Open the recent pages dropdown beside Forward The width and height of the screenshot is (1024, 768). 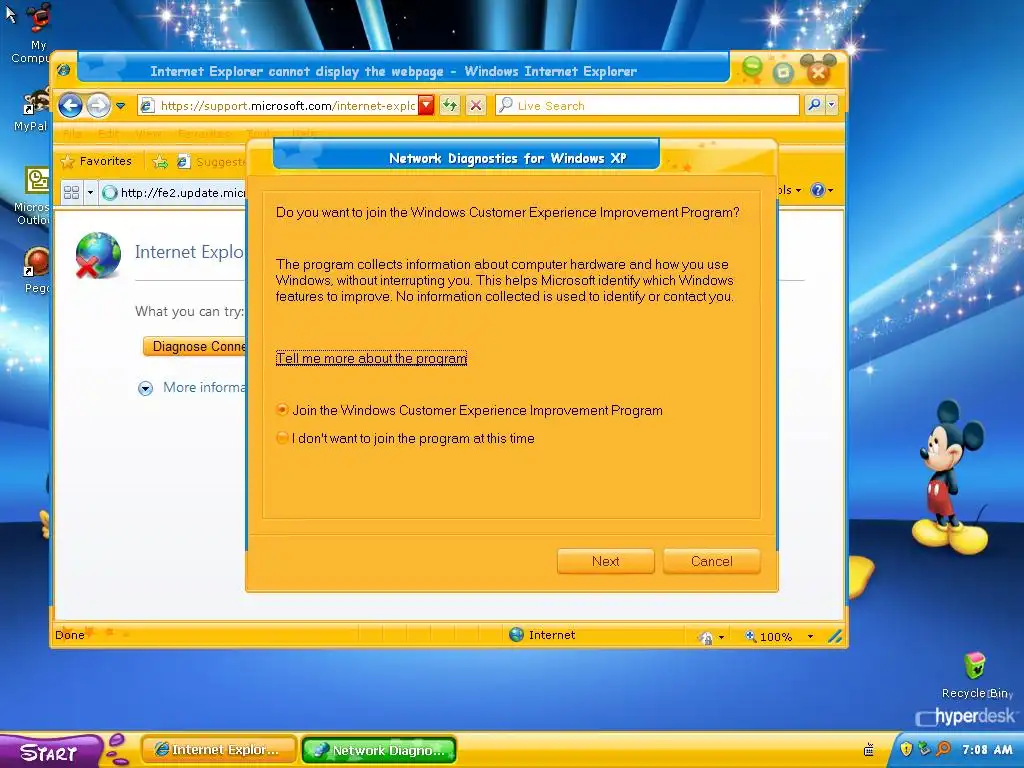pyautogui.click(x=121, y=106)
